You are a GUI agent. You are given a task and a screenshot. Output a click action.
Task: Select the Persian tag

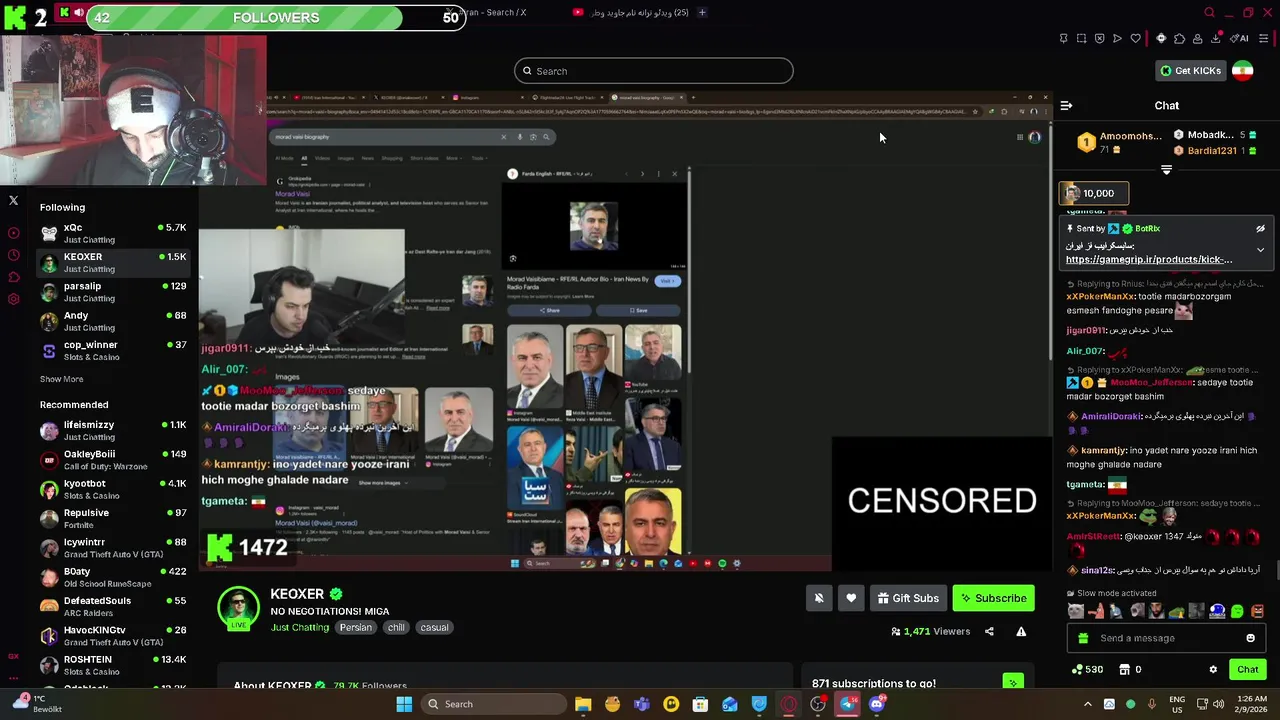(355, 627)
